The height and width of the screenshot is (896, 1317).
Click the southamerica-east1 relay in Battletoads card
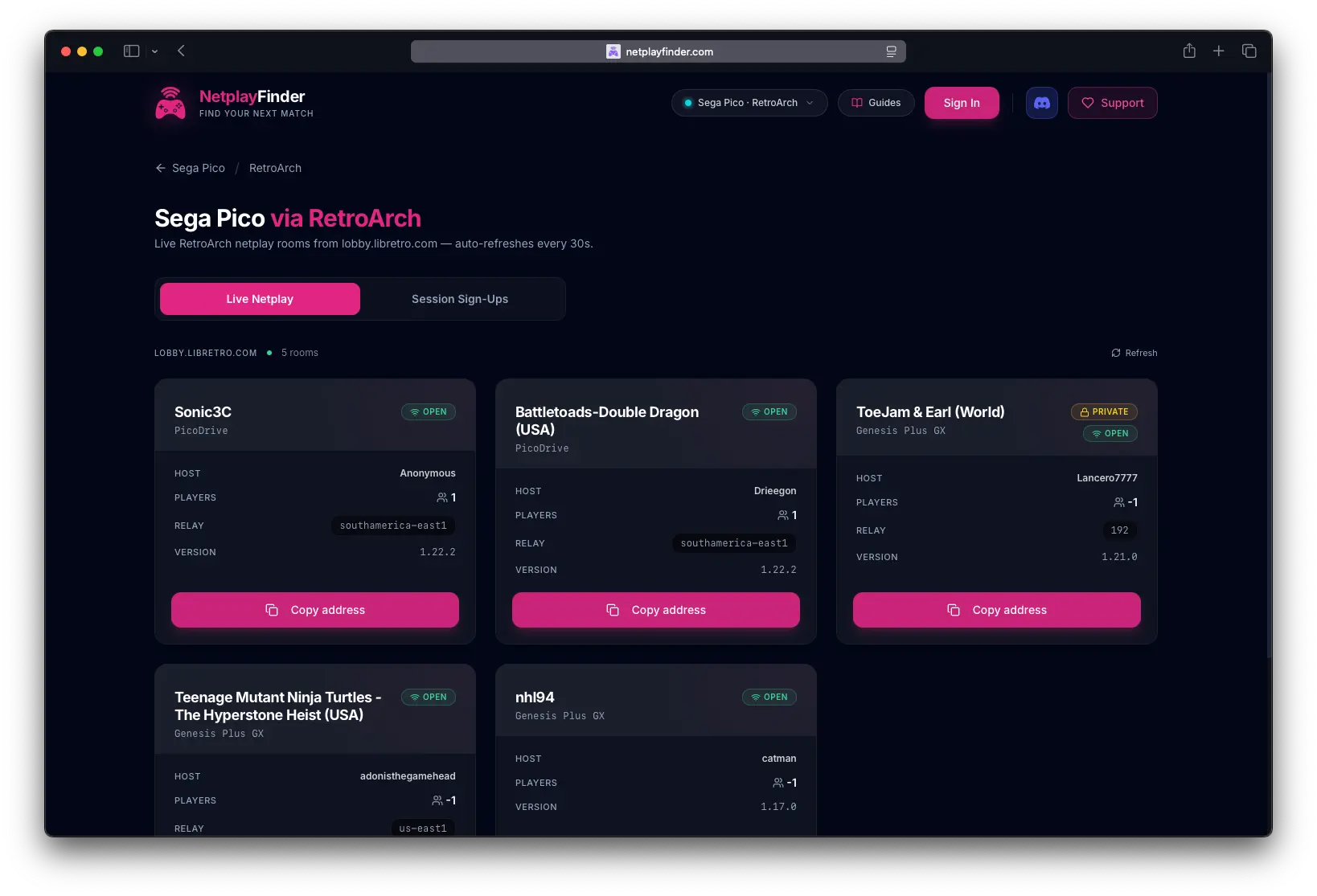pos(734,543)
